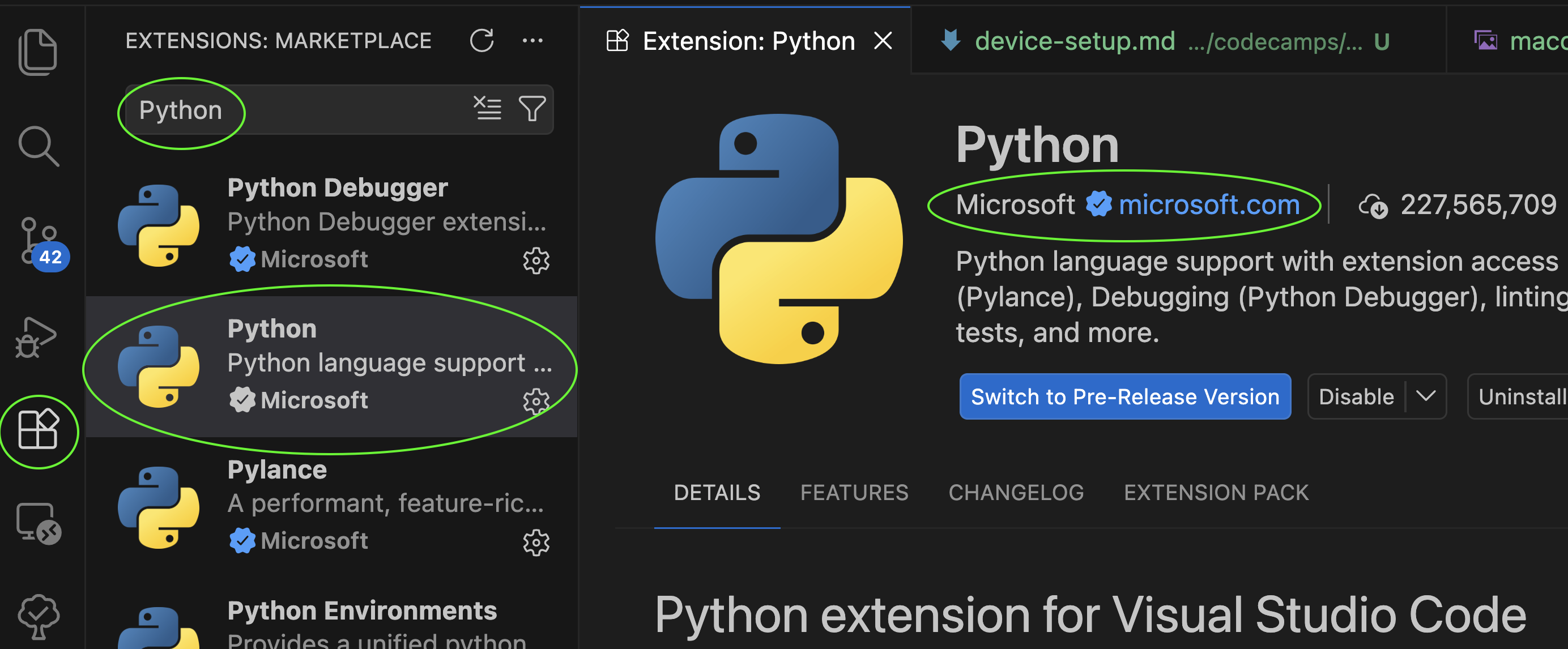The width and height of the screenshot is (1568, 649).
Task: Click the markdown icon on device-setup.md tab
Action: click(950, 41)
